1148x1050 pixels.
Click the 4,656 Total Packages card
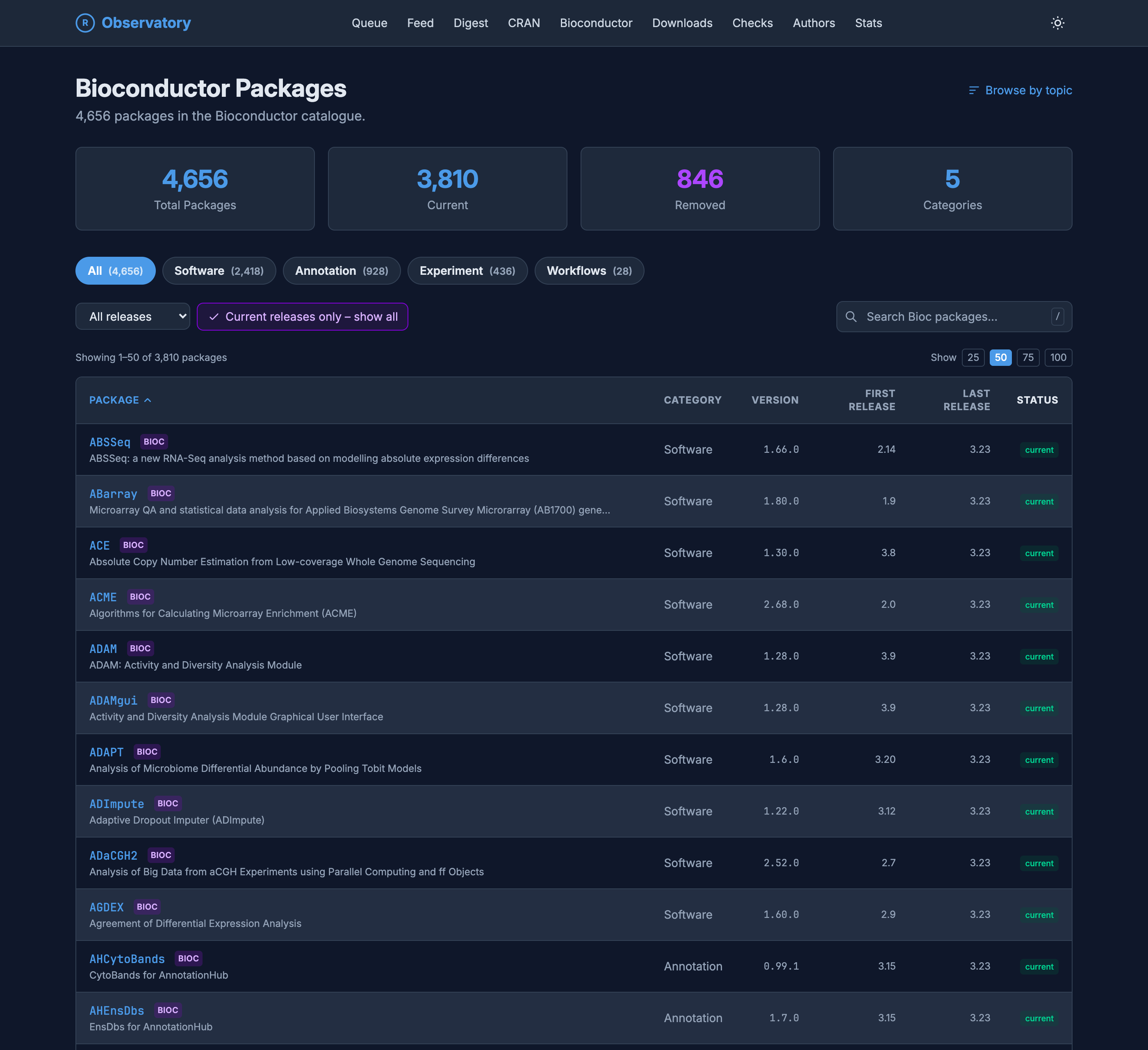195,189
